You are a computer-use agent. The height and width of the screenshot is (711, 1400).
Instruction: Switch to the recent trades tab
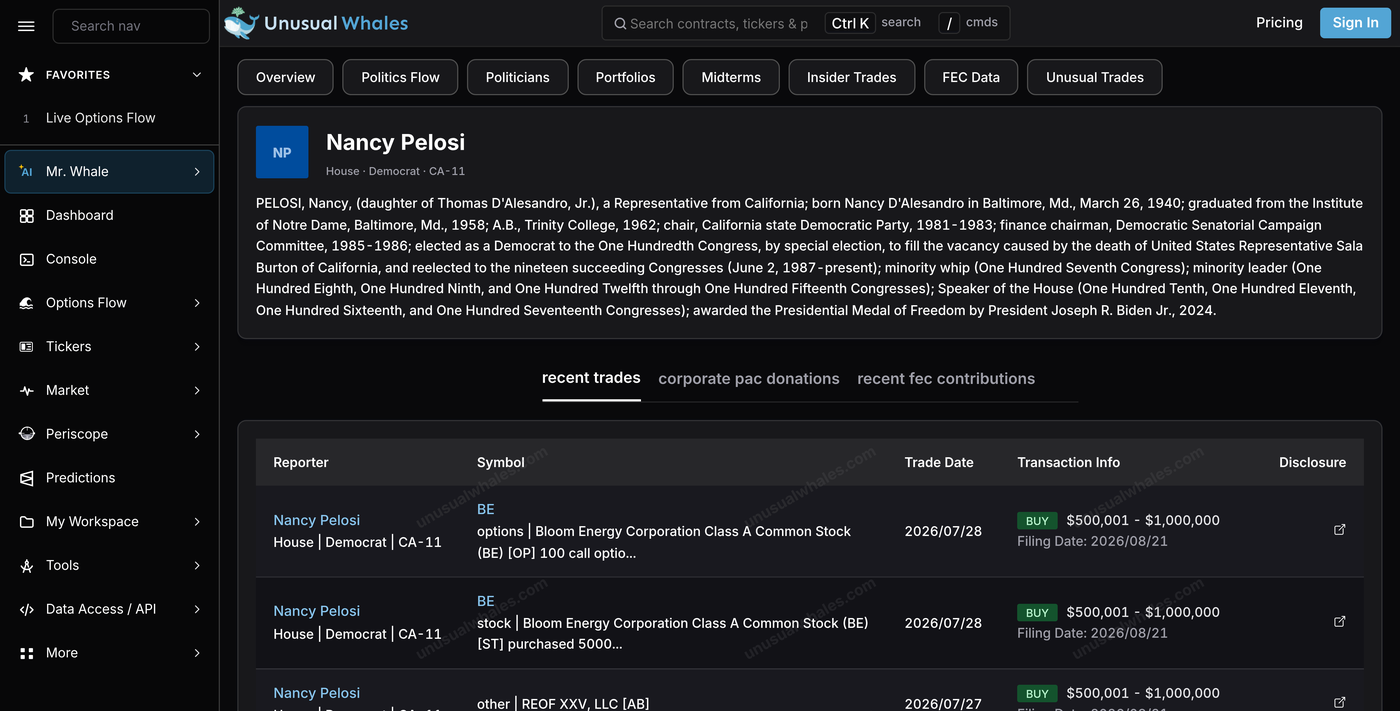click(591, 378)
